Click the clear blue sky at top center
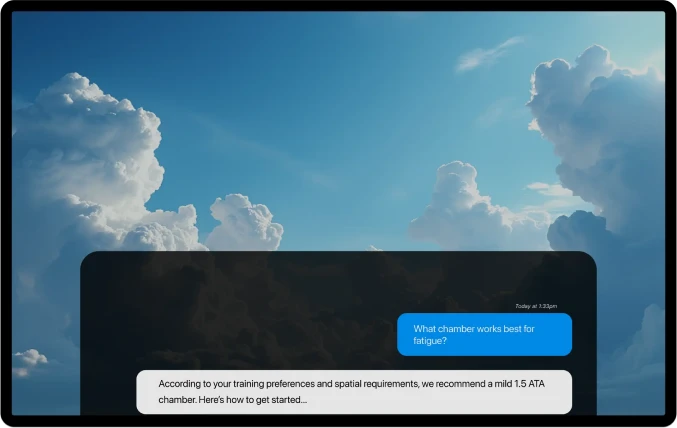The height and width of the screenshot is (428, 677). pos(330,60)
